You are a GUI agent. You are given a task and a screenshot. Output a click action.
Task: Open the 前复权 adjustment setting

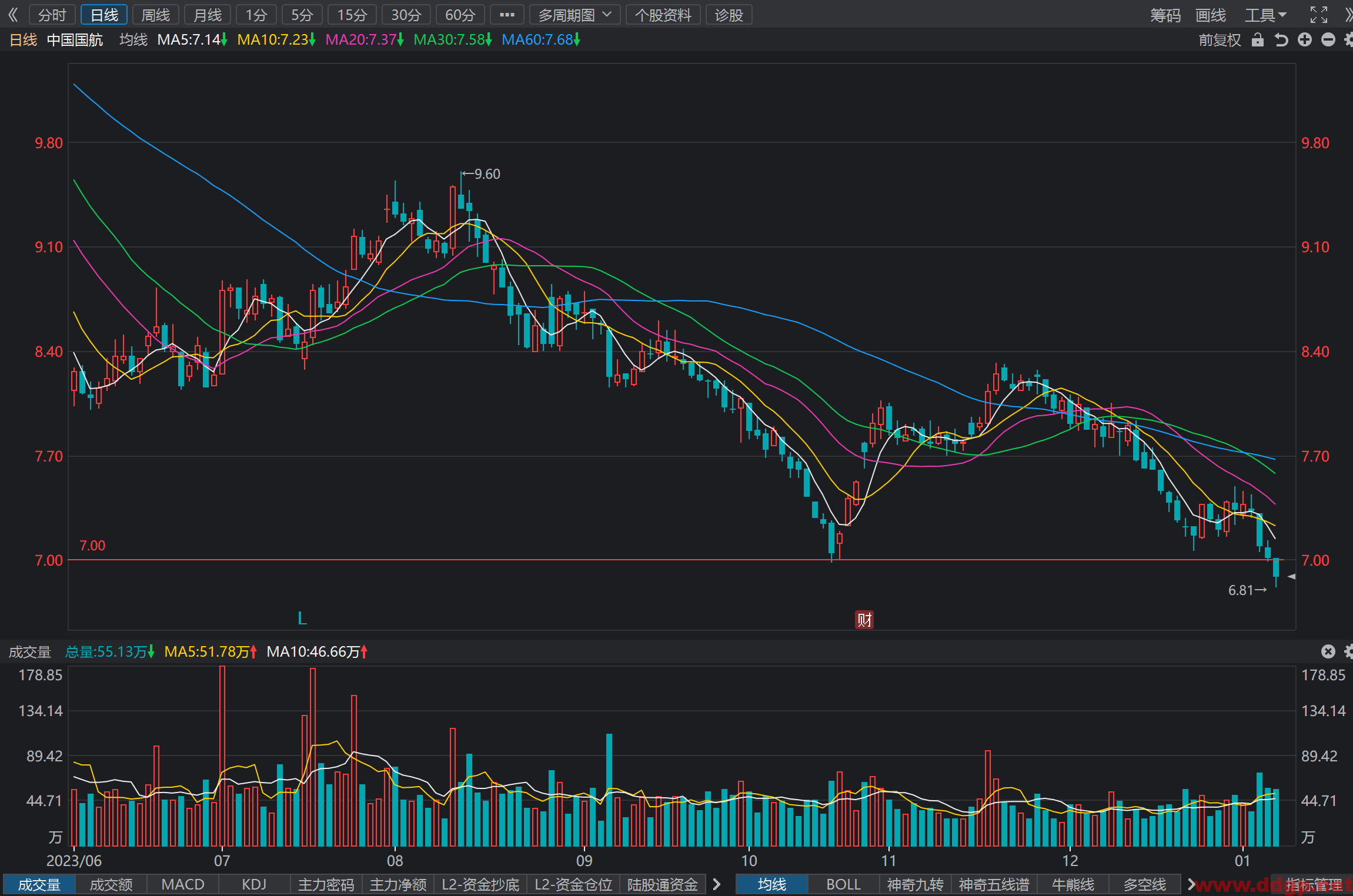[1220, 40]
